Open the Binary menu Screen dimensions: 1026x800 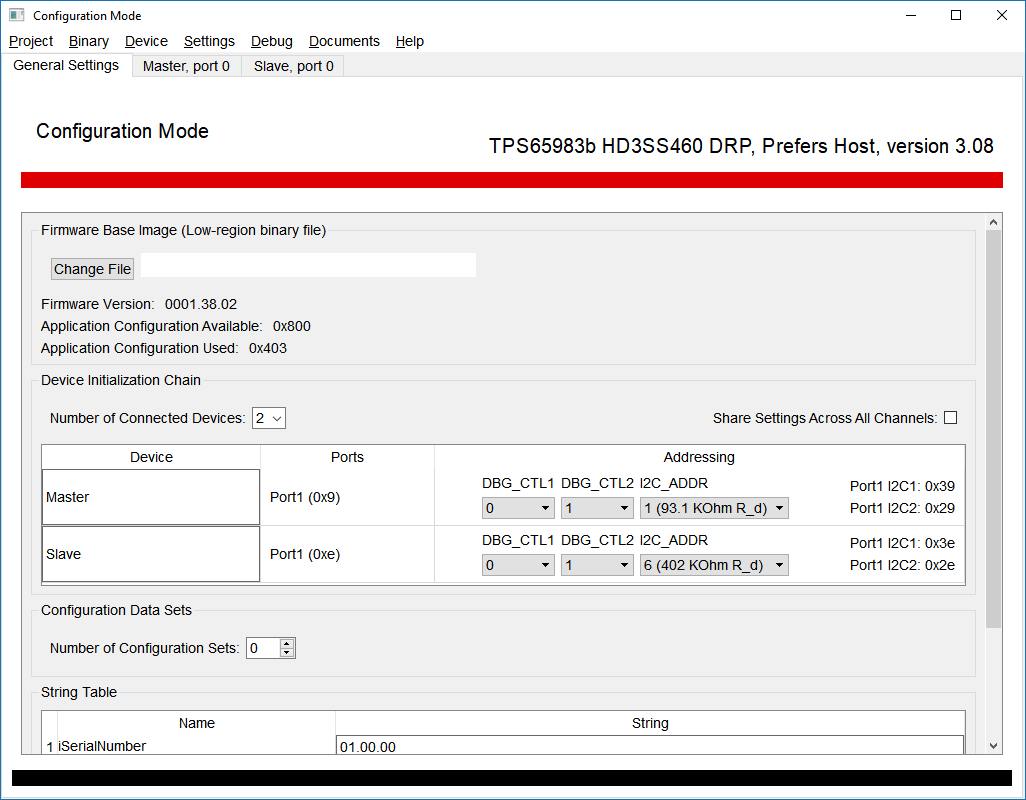tap(88, 41)
